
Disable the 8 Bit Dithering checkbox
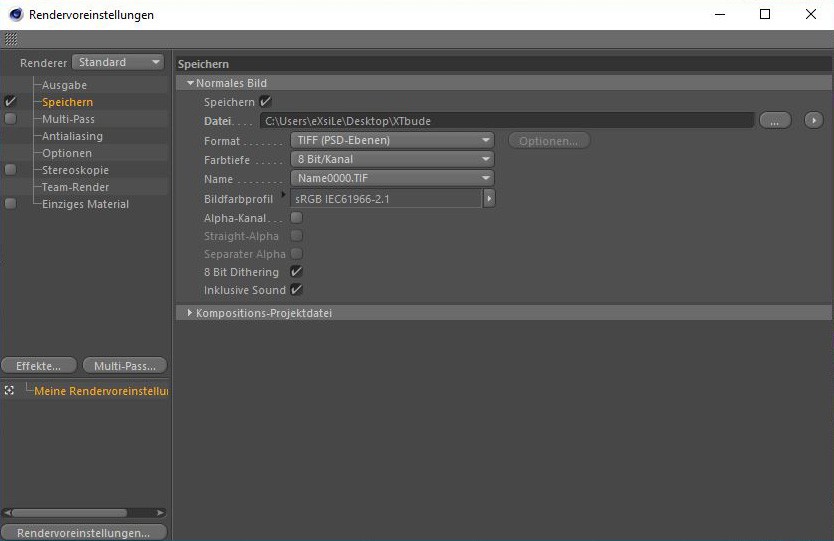tap(296, 271)
